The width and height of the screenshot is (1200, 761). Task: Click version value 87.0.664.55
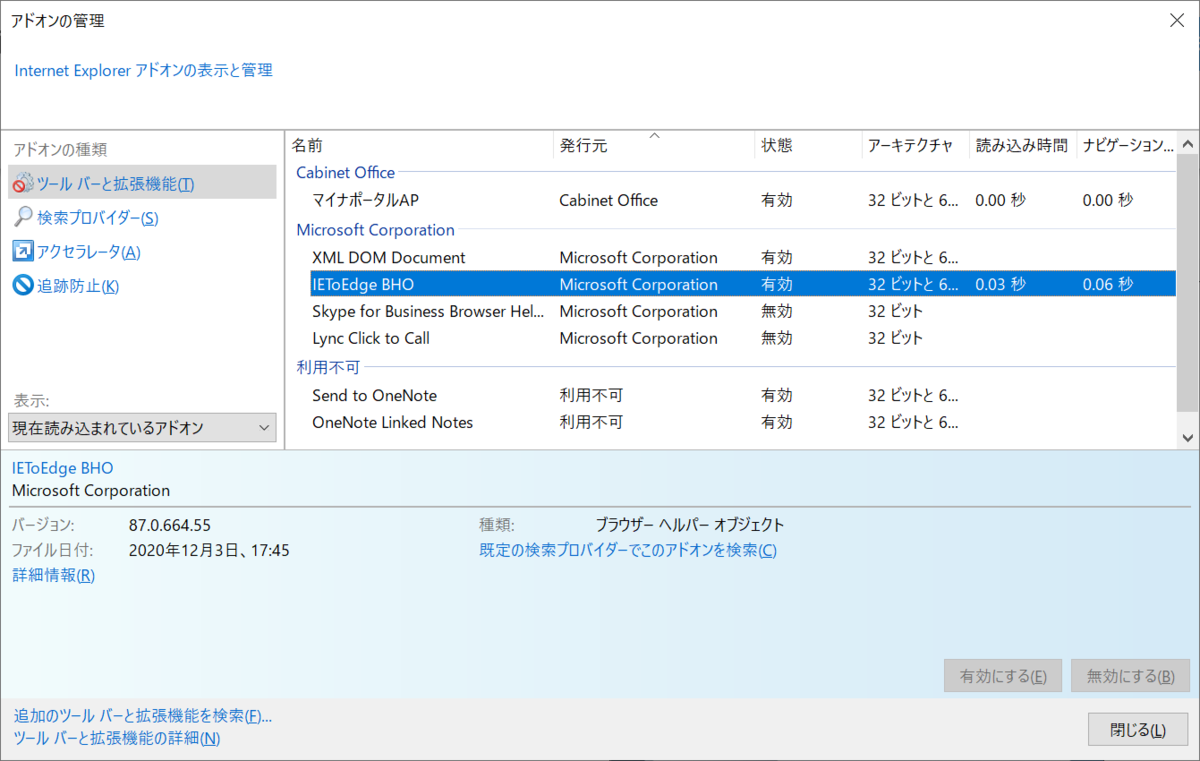coord(170,525)
